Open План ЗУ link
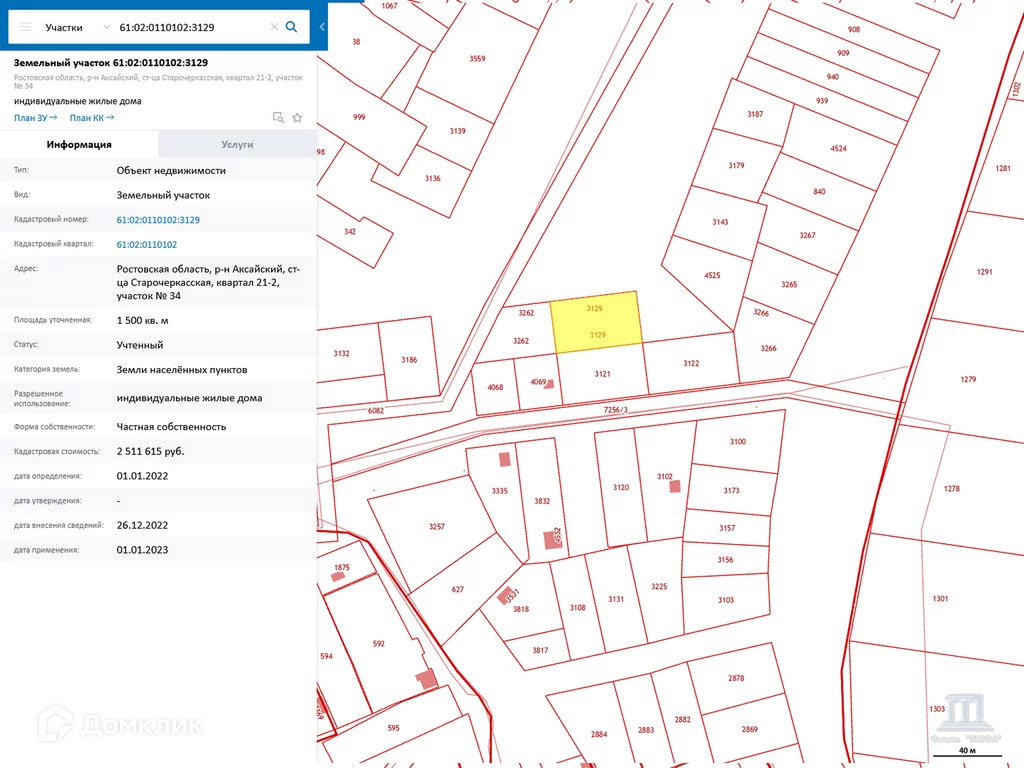 click(x=35, y=118)
